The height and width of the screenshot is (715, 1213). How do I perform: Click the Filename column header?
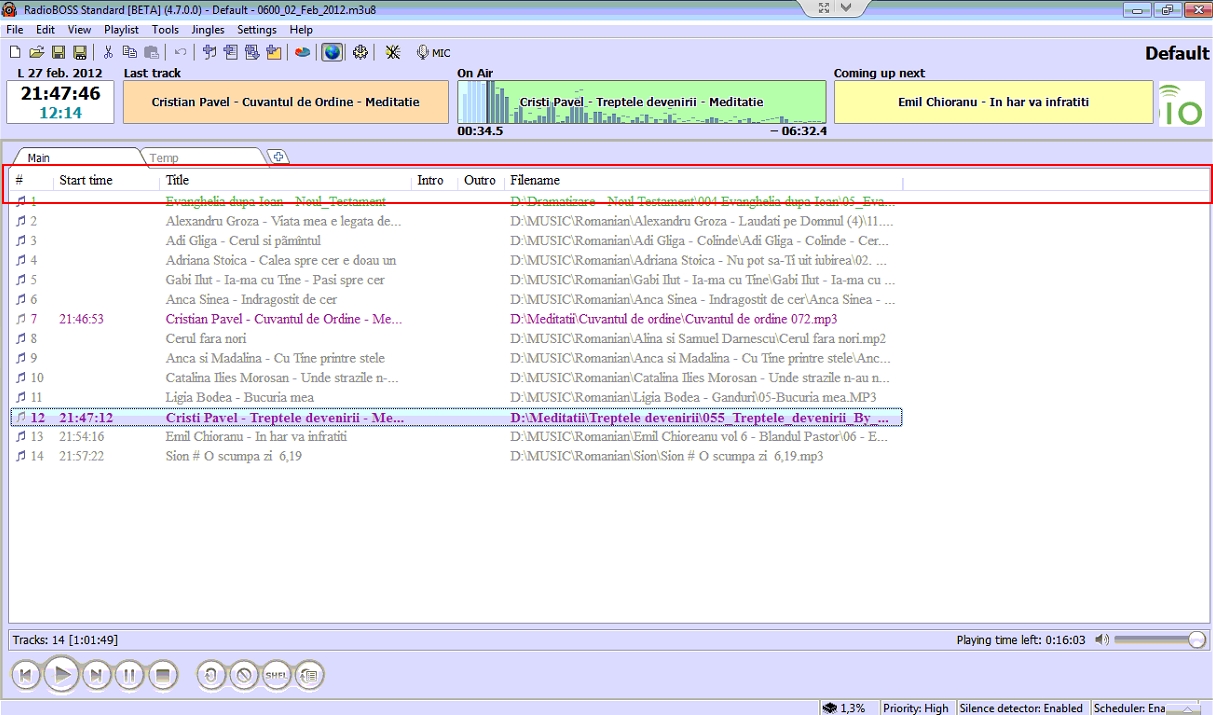pos(704,181)
